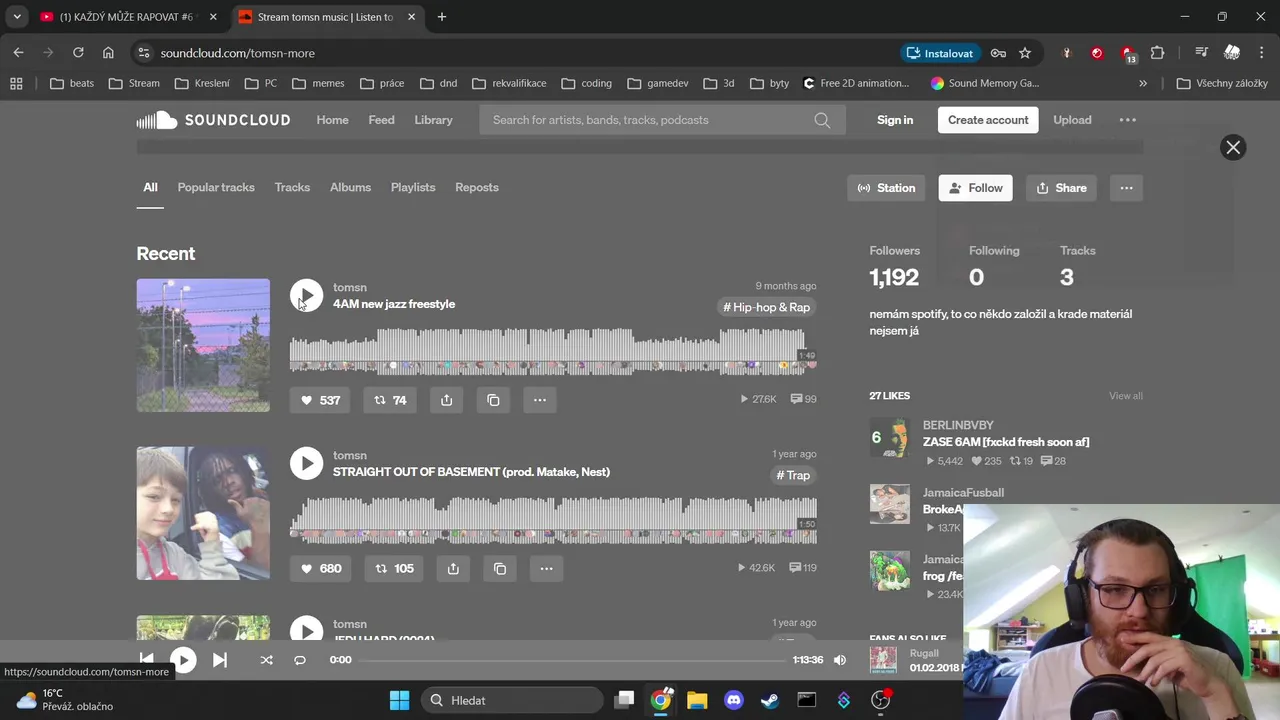Open the SoundCloud header more menu
Image resolution: width=1280 pixels, height=720 pixels.
(1127, 120)
